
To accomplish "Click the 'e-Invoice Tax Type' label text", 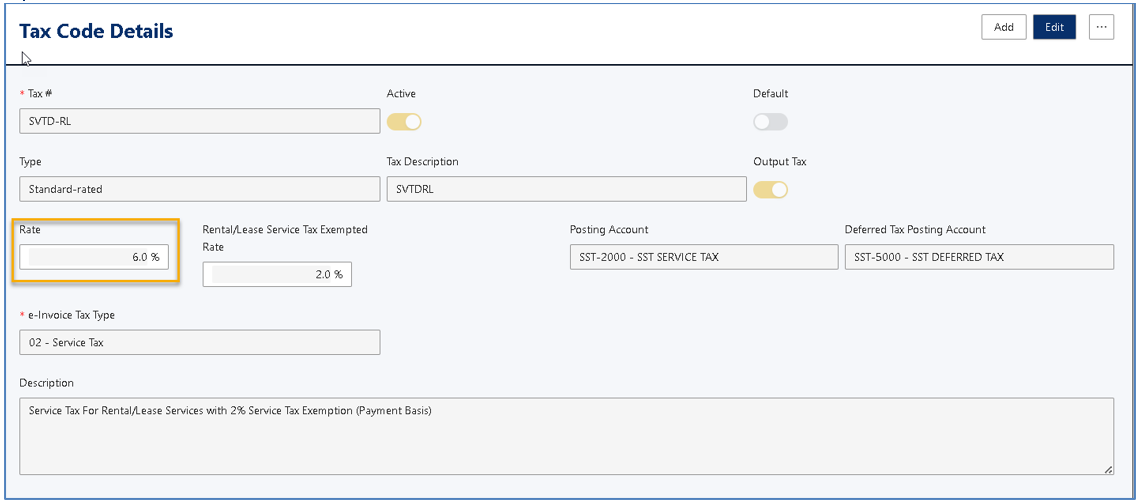I will pos(71,315).
